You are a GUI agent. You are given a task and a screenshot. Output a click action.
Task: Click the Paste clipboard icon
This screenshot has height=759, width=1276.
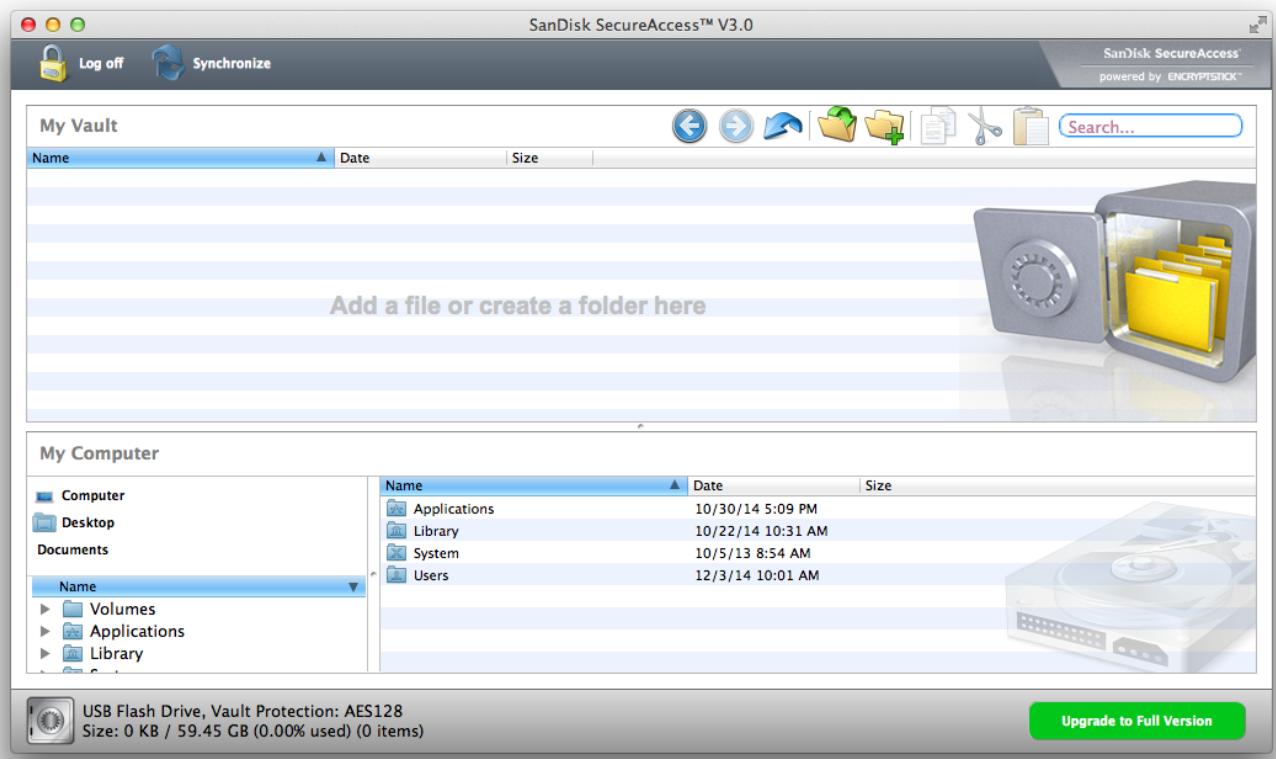[1030, 127]
